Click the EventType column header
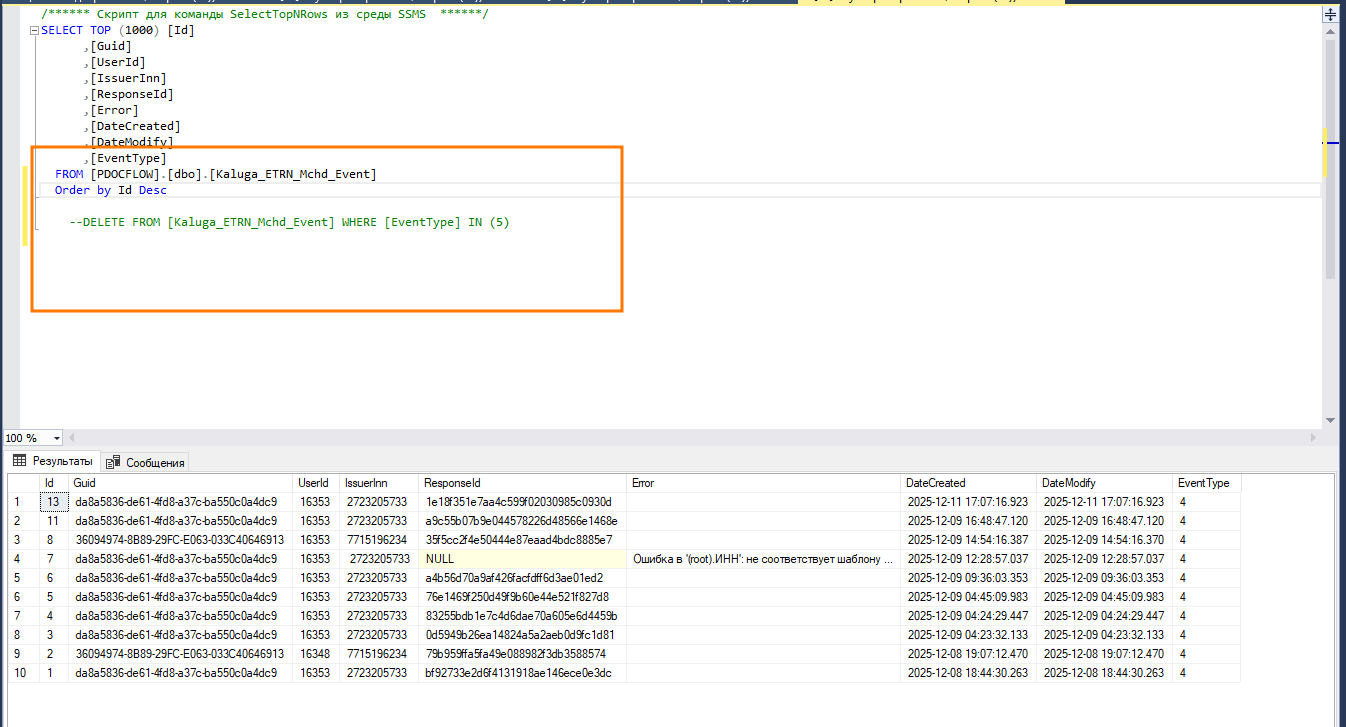 coord(1205,483)
